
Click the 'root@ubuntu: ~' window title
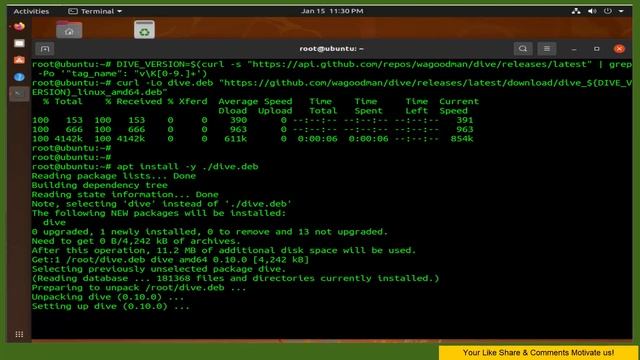click(331, 49)
